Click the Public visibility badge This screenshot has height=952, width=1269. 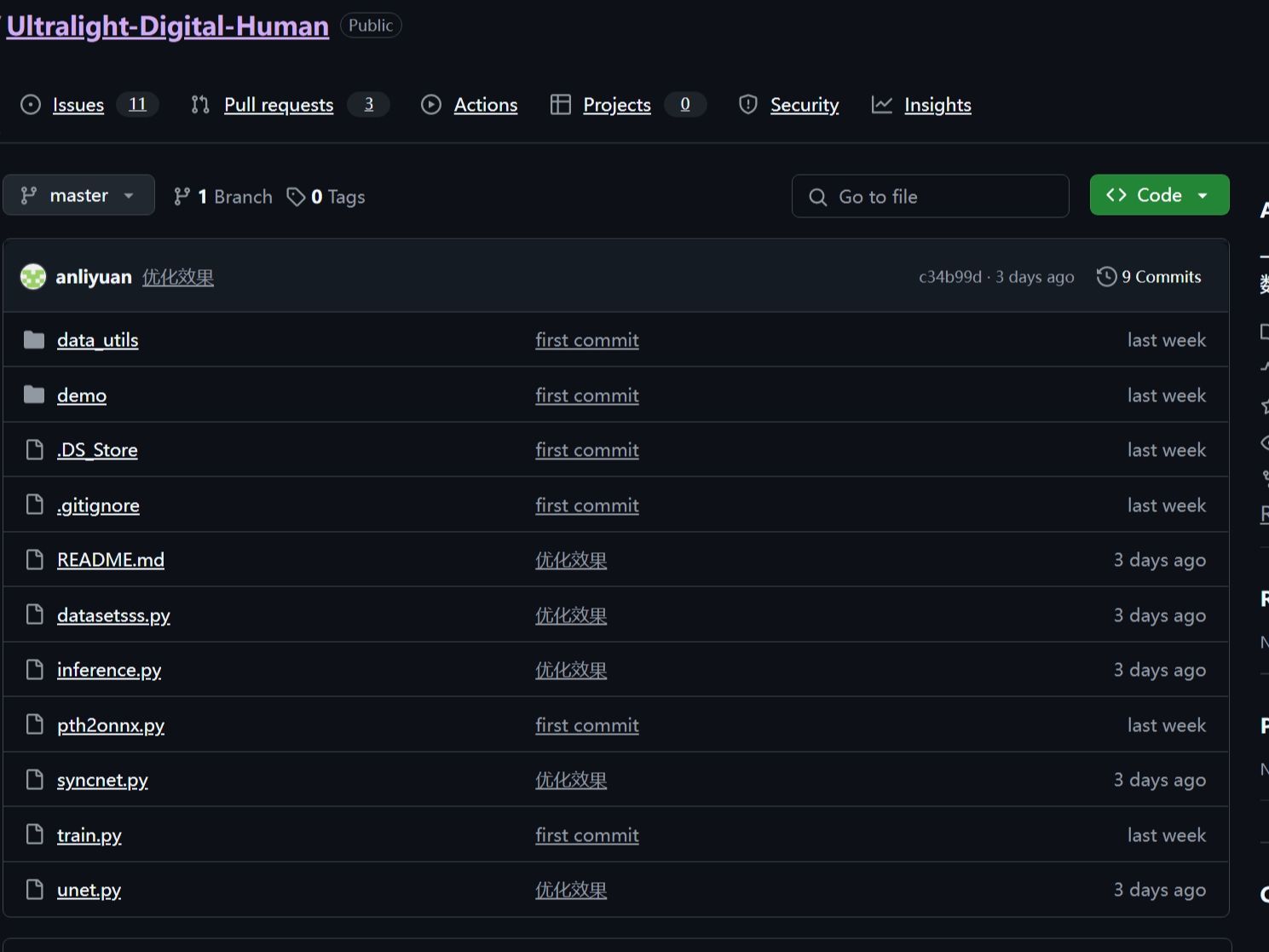tap(371, 26)
